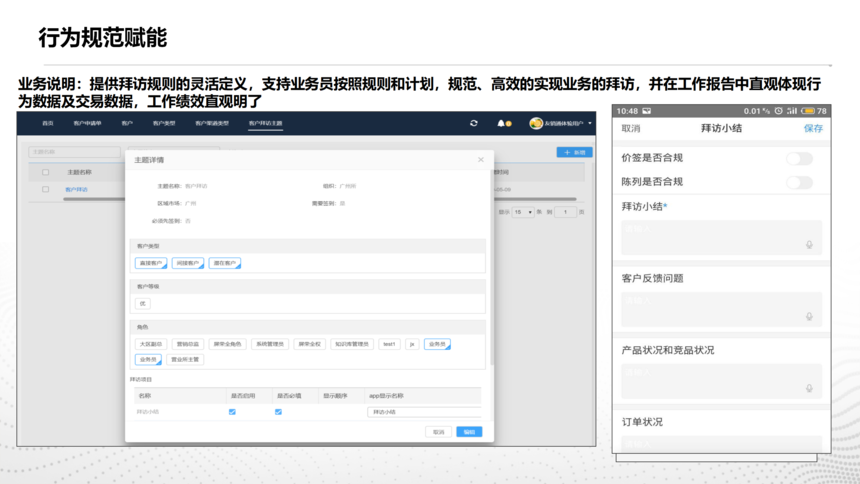Tap microphone icon in 拜访小结 field
This screenshot has height=484, width=860.
[x=809, y=244]
